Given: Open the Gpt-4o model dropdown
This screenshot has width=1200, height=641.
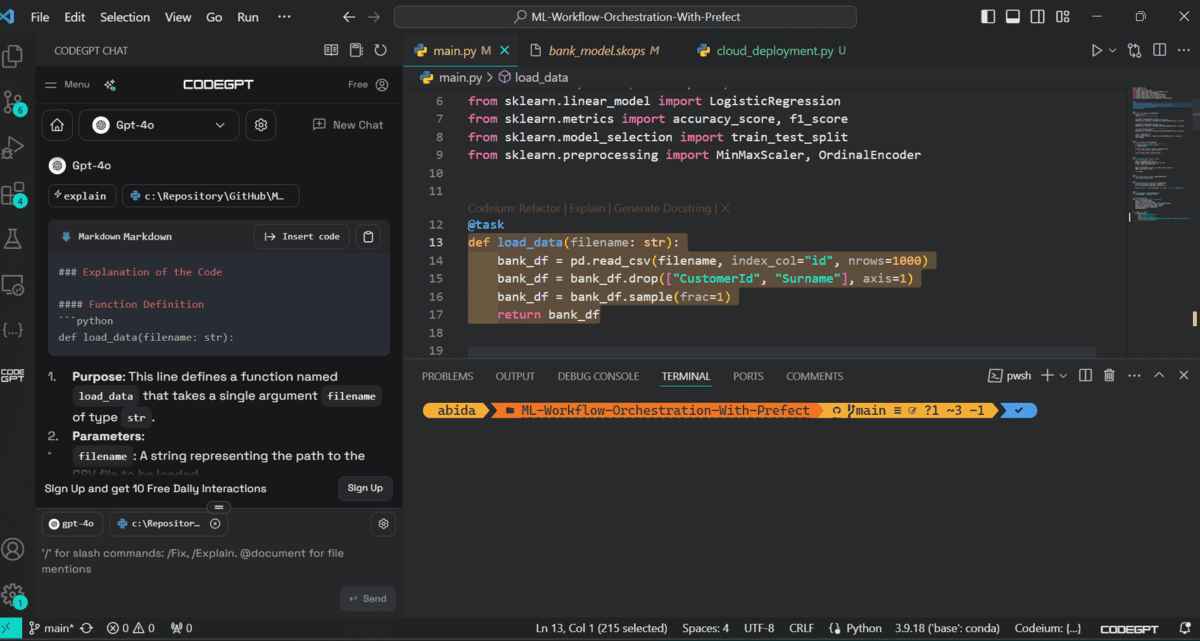Looking at the screenshot, I should point(159,125).
